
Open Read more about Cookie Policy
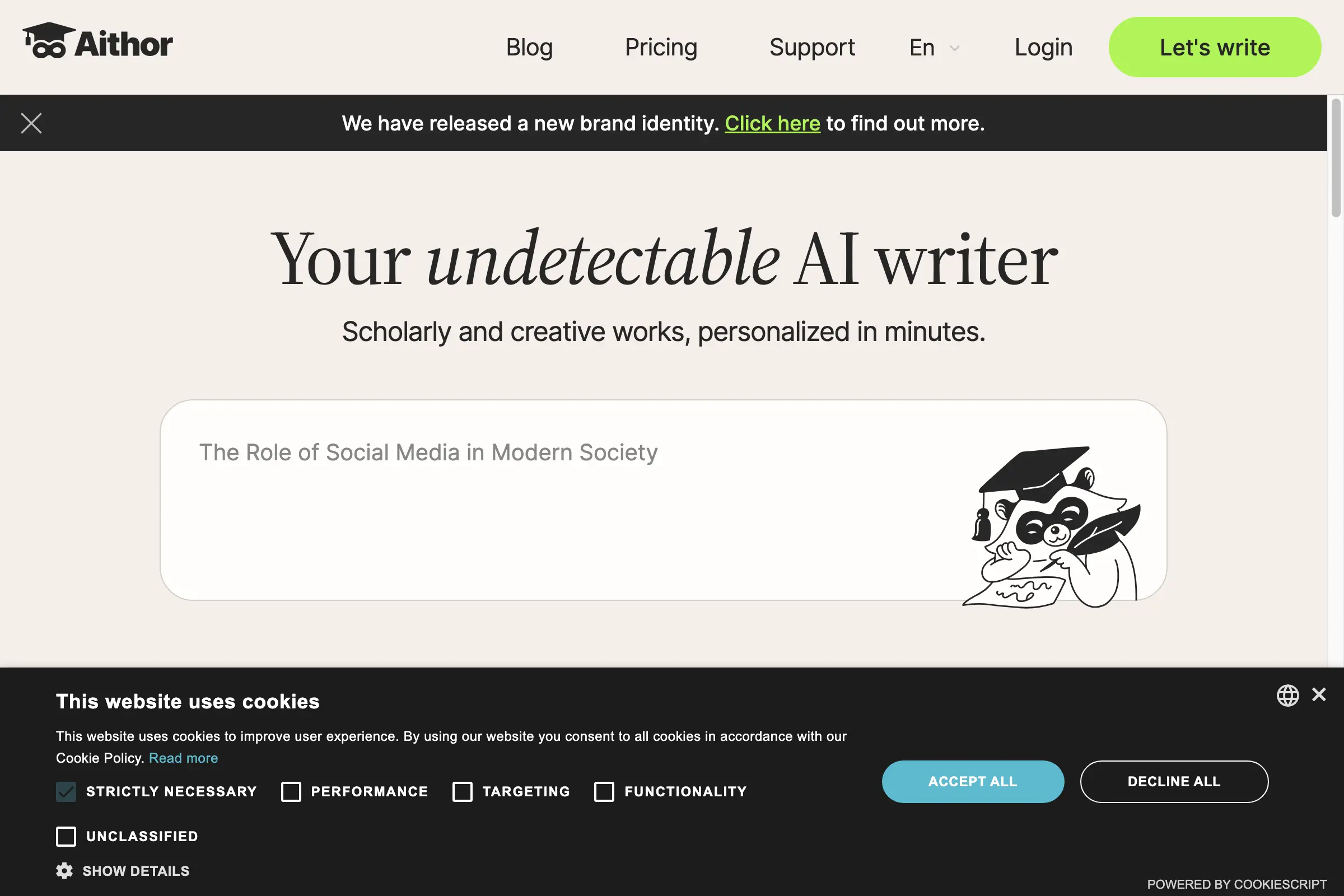click(x=183, y=758)
